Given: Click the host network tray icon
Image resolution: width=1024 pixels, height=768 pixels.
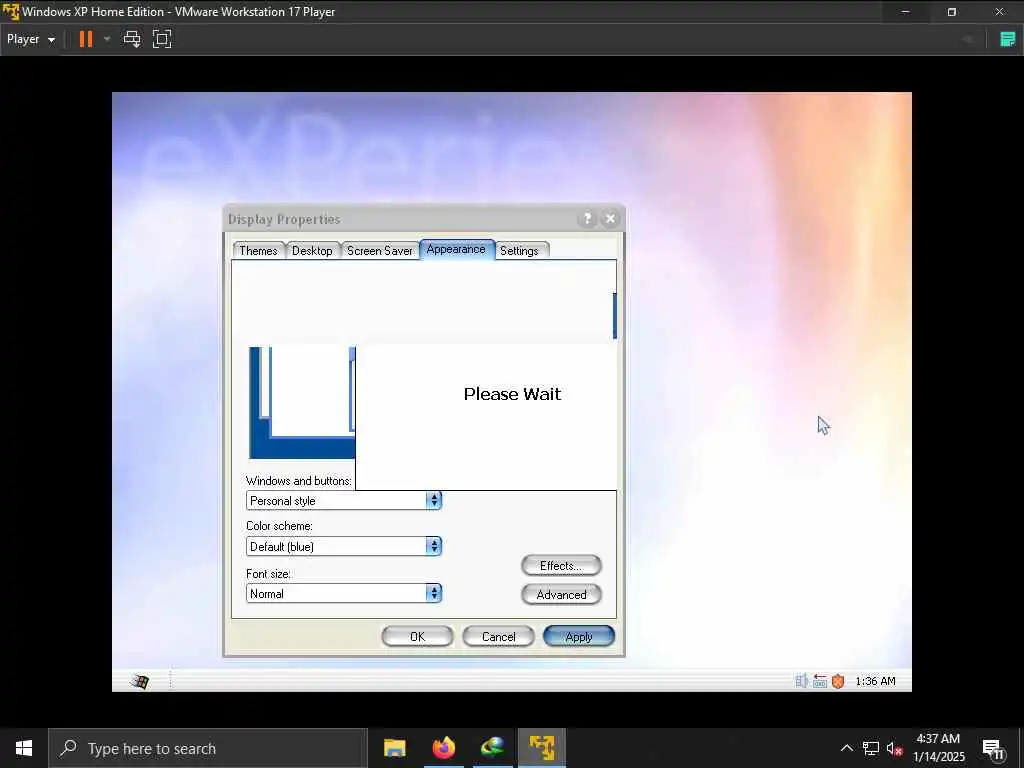Looking at the screenshot, I should pyautogui.click(x=871, y=748).
